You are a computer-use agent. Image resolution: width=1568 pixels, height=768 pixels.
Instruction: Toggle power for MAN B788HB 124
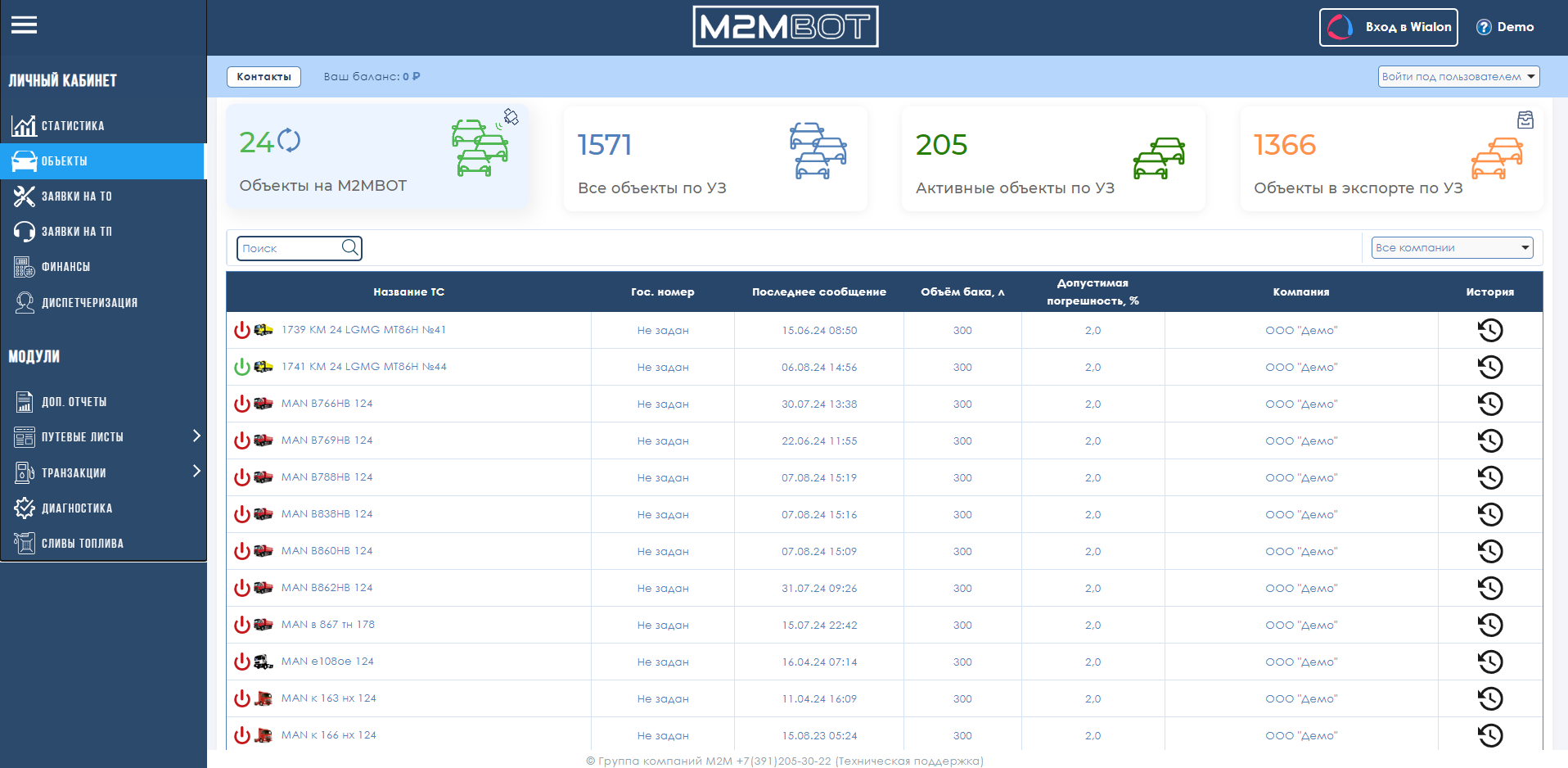point(241,477)
